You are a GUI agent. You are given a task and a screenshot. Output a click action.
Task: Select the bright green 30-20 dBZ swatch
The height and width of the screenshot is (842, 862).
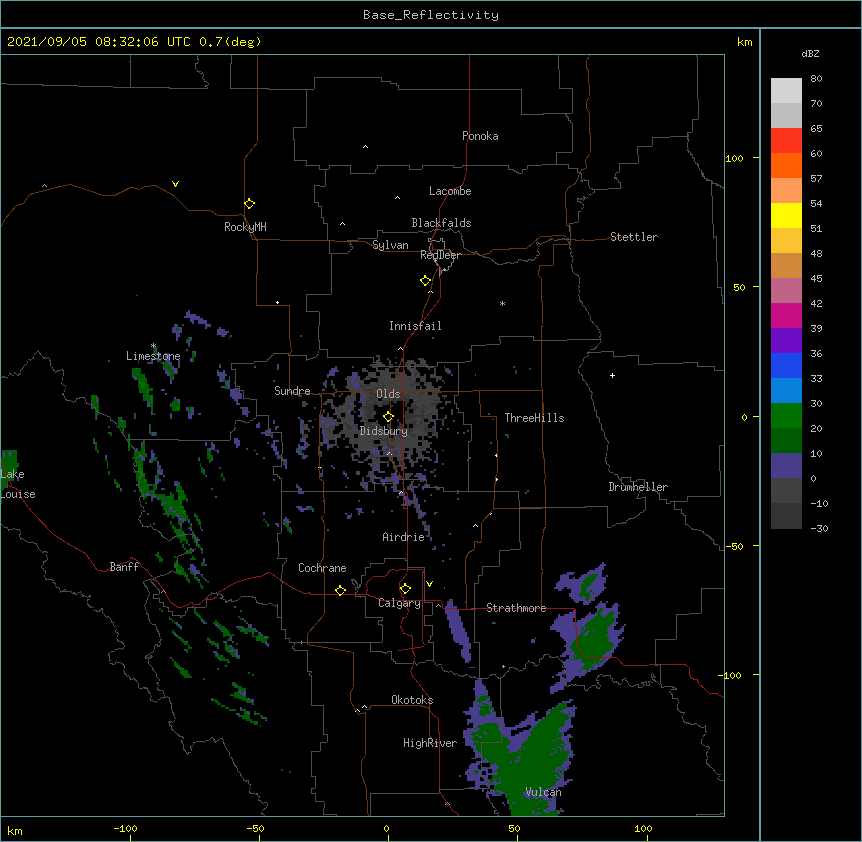(786, 416)
